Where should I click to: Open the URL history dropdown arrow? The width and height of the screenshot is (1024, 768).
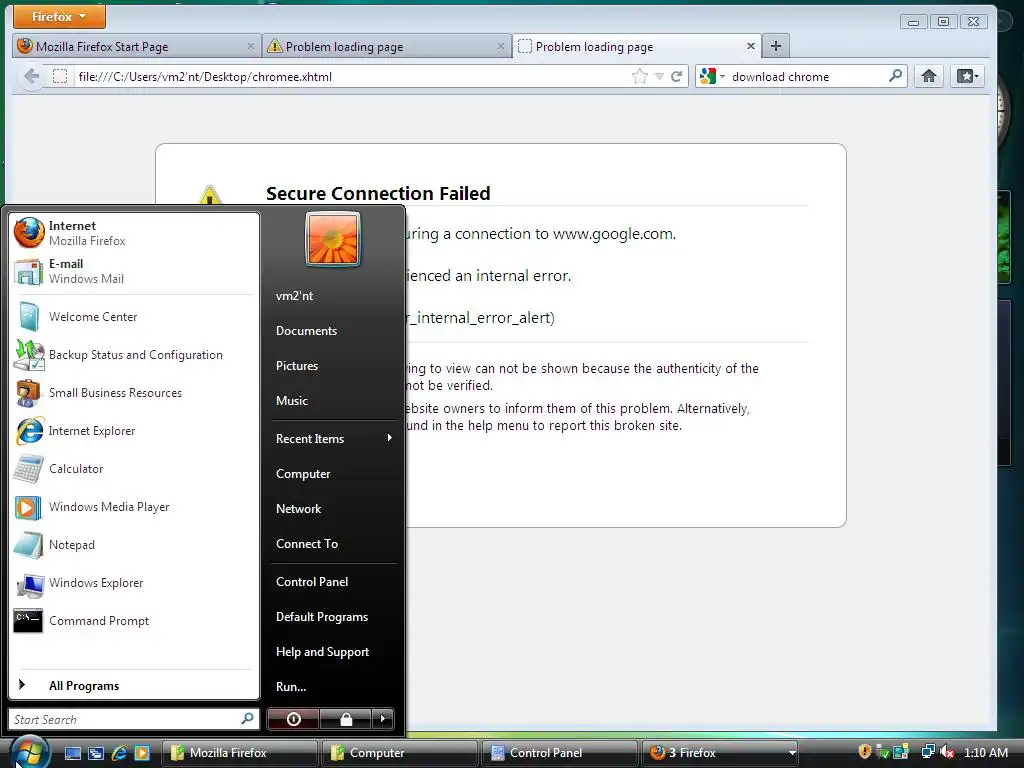point(660,76)
